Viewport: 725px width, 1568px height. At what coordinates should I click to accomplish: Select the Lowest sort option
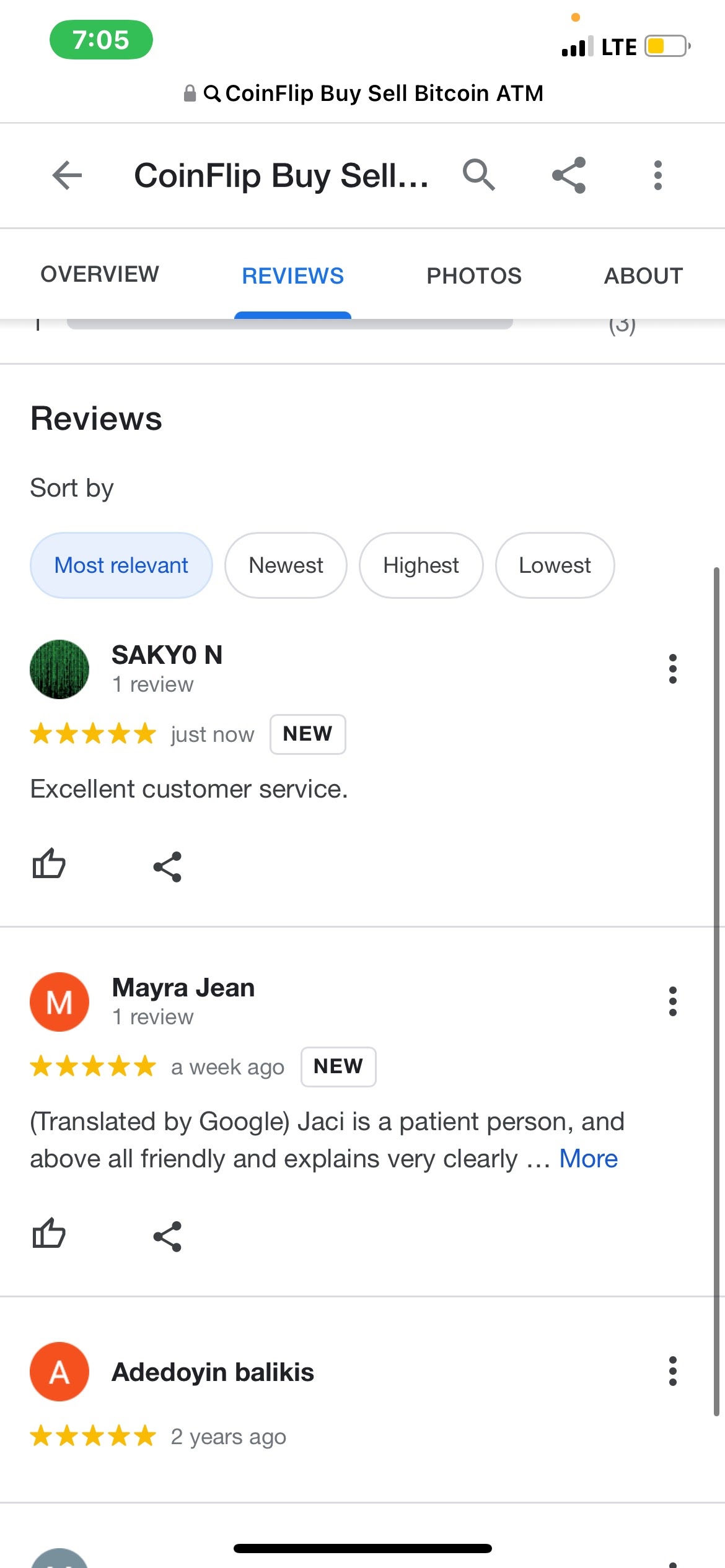coord(555,565)
